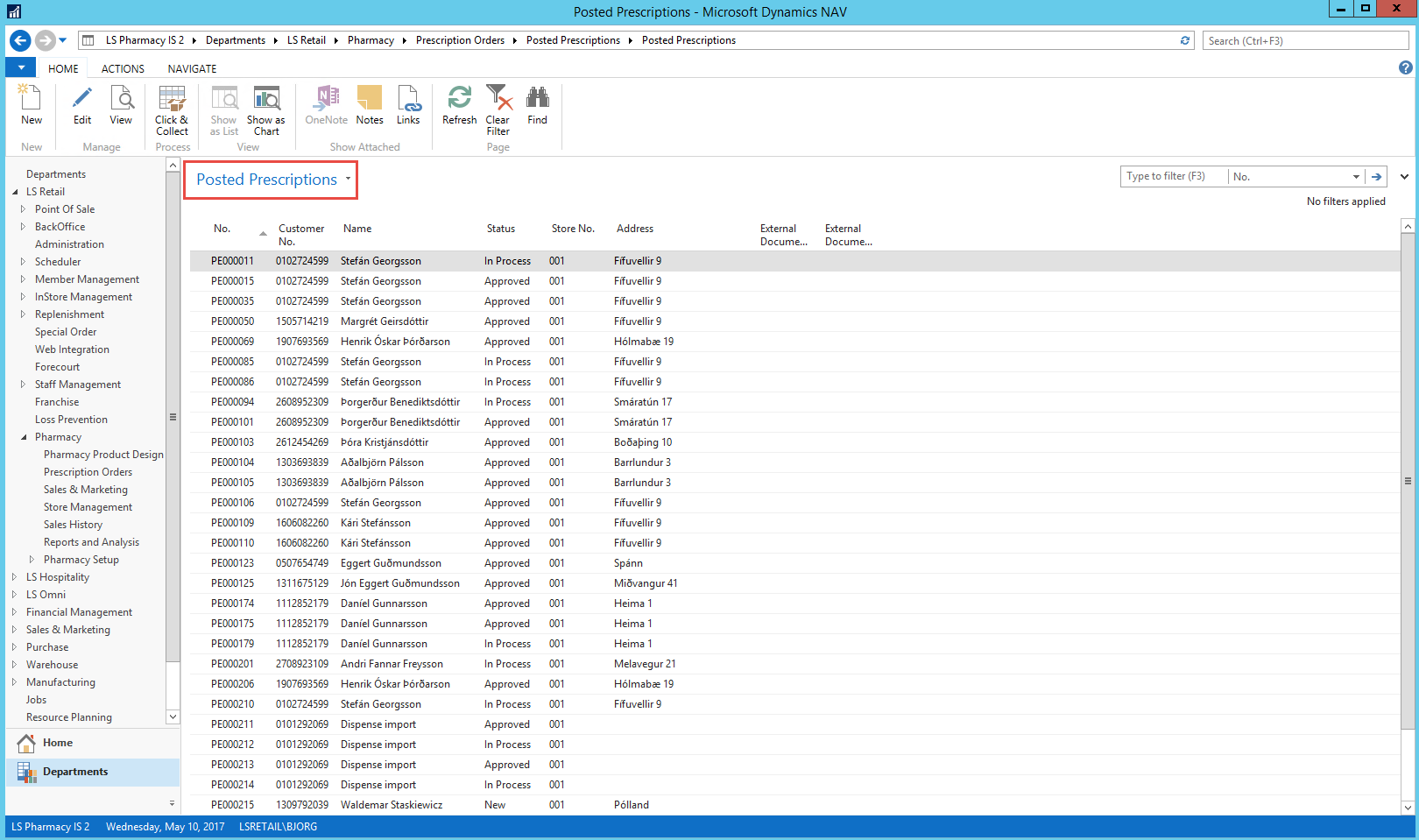
Task: Switch to the ACTIONS ribbon tab
Action: point(123,68)
